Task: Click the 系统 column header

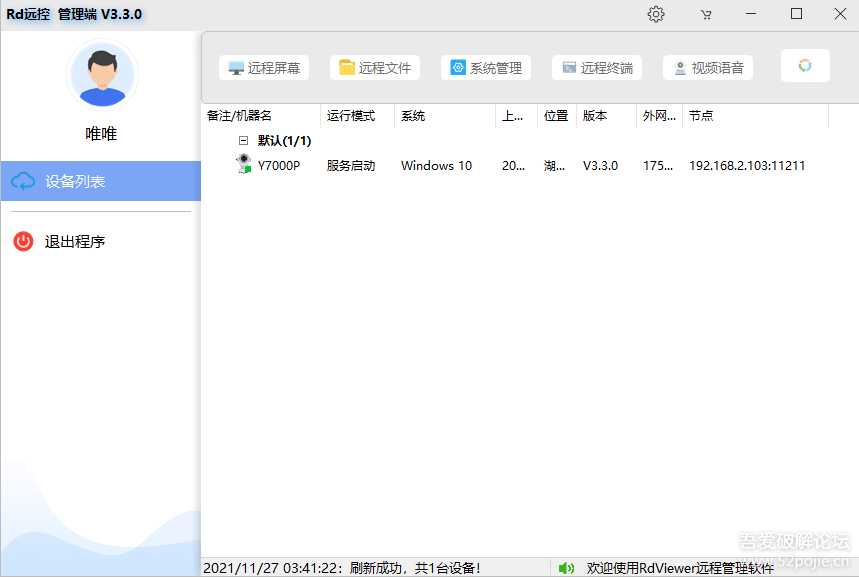Action: [412, 115]
